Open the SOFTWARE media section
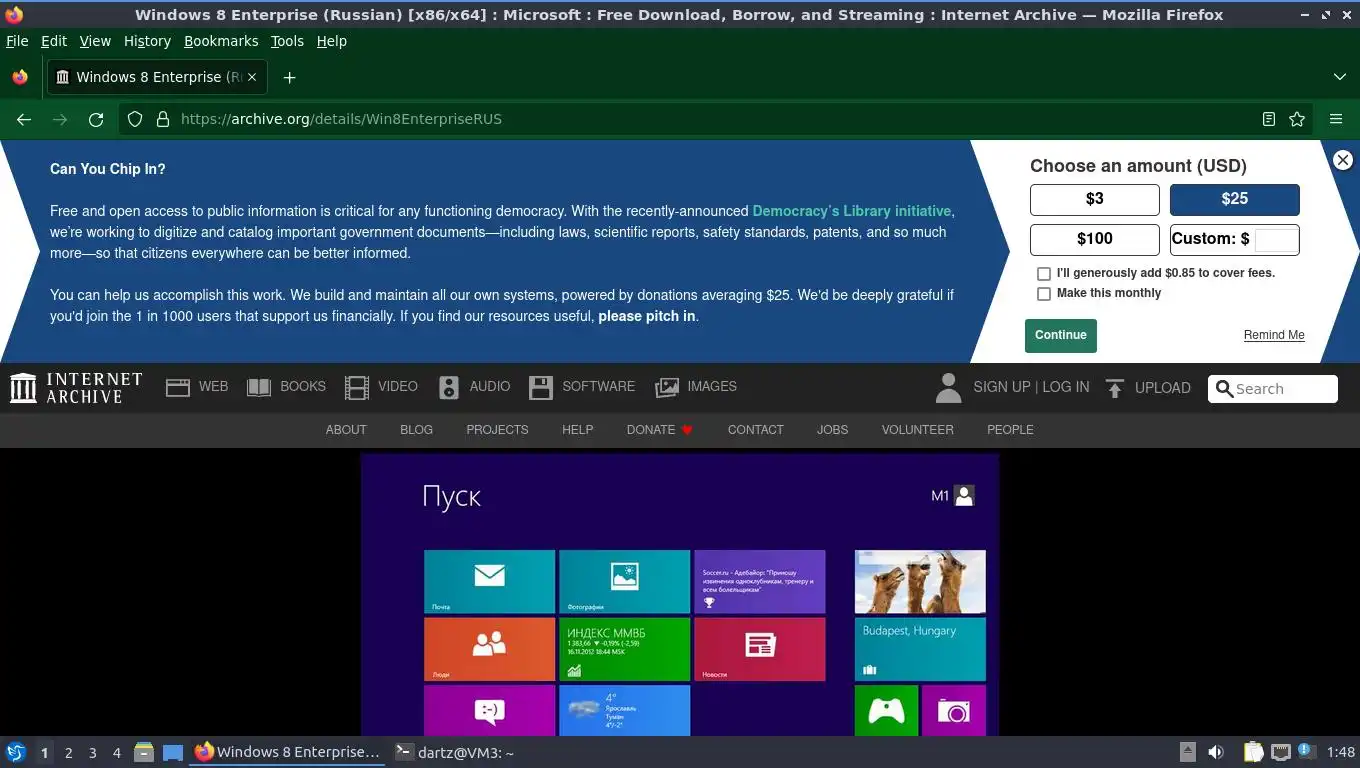Image resolution: width=1360 pixels, height=768 pixels. [x=582, y=387]
